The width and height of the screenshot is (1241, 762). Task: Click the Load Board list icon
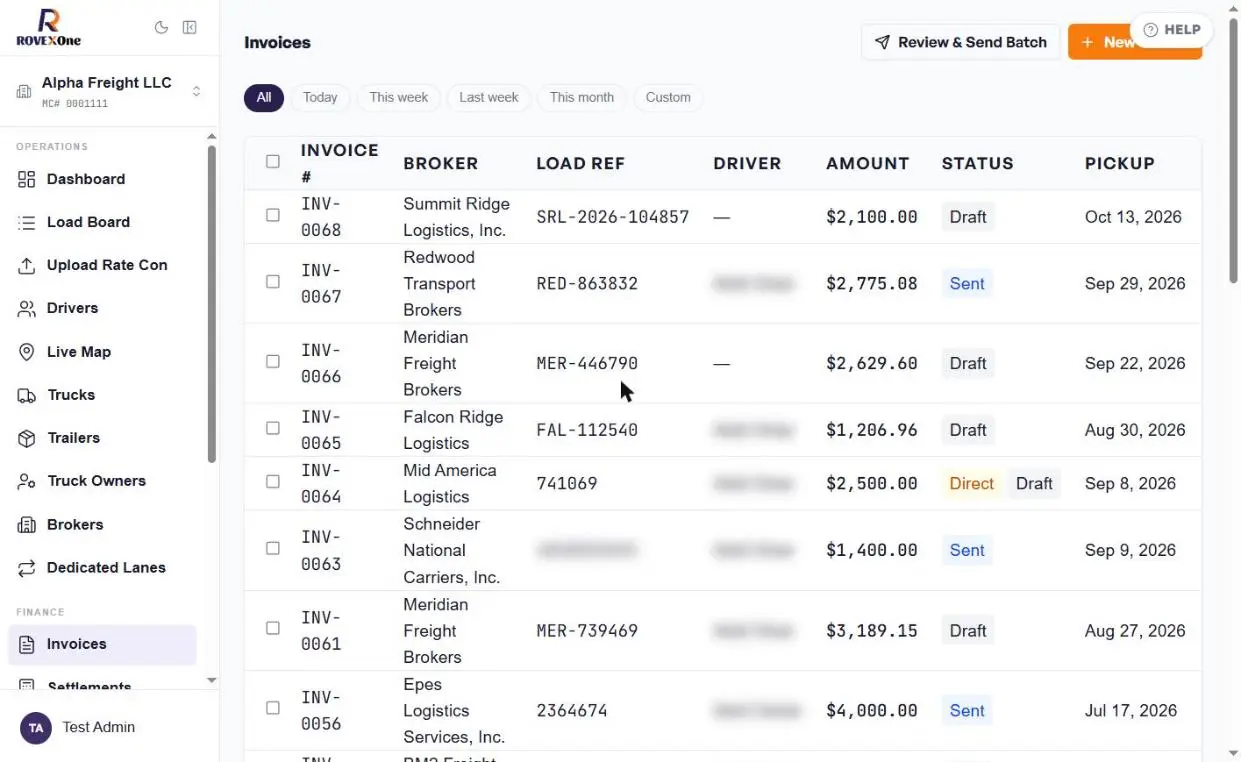(27, 222)
